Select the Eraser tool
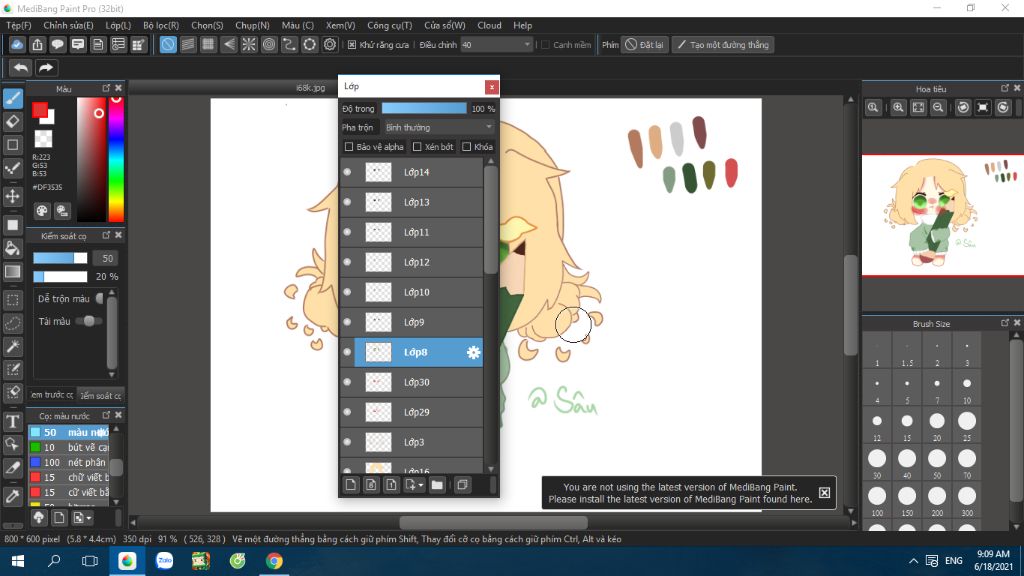The width and height of the screenshot is (1024, 576). pos(12,121)
